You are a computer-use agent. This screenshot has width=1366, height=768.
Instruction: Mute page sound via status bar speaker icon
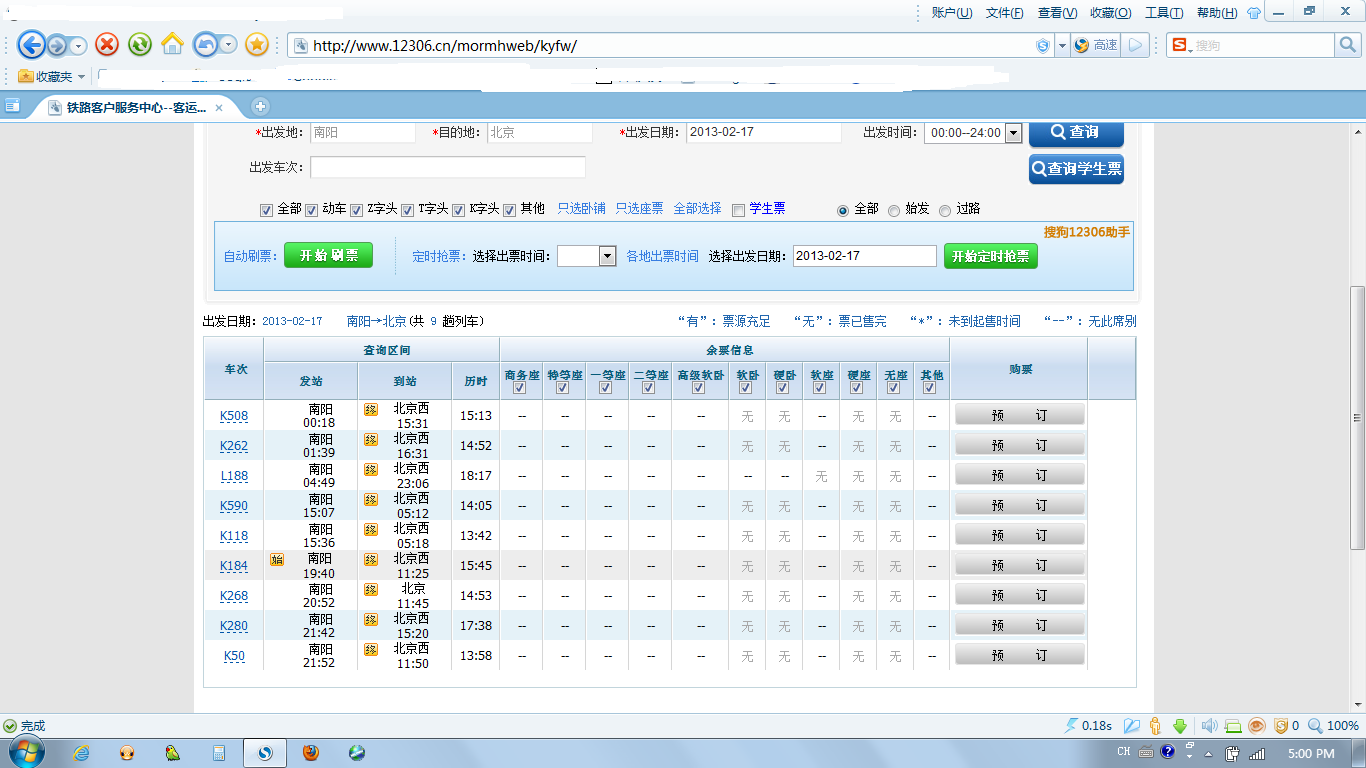pyautogui.click(x=1208, y=726)
